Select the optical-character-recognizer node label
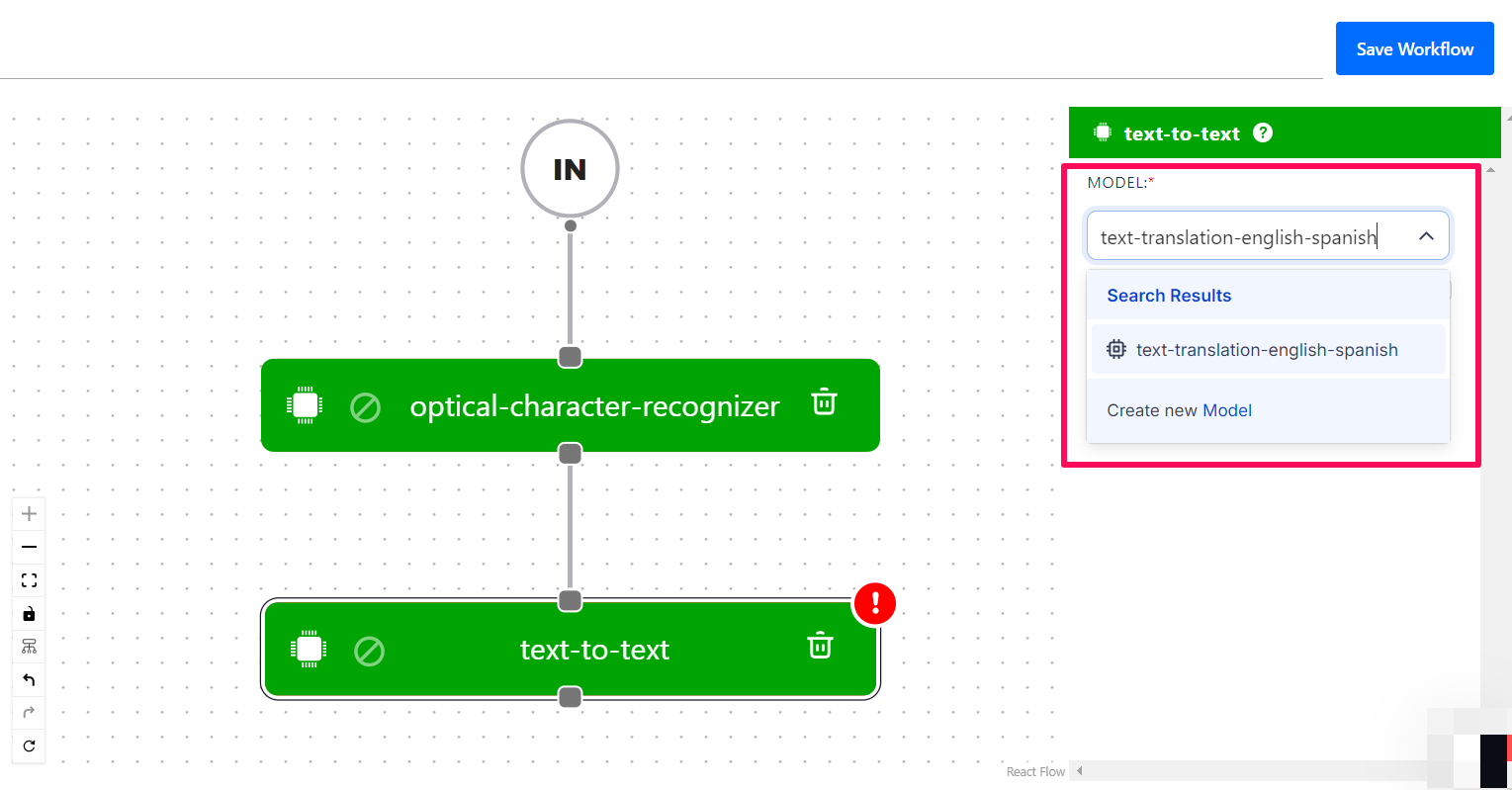The width and height of the screenshot is (1512, 790). [x=594, y=406]
